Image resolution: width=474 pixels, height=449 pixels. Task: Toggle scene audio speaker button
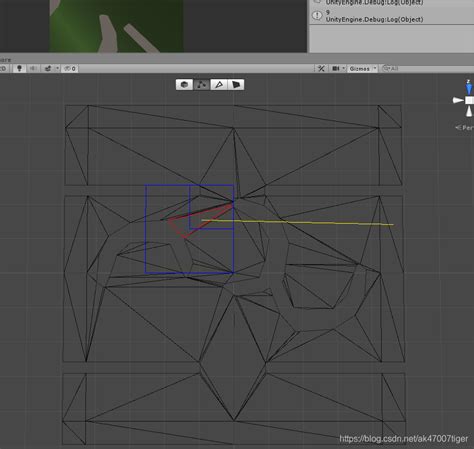tap(33, 68)
